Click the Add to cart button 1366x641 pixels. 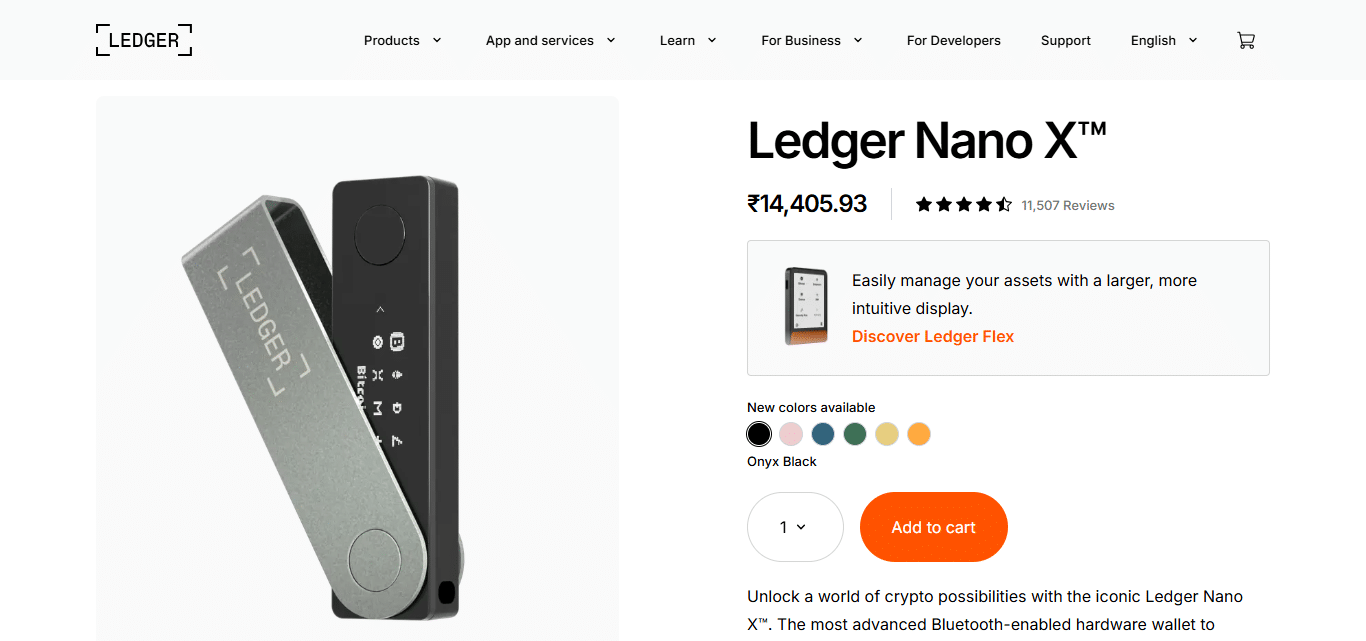tap(933, 527)
